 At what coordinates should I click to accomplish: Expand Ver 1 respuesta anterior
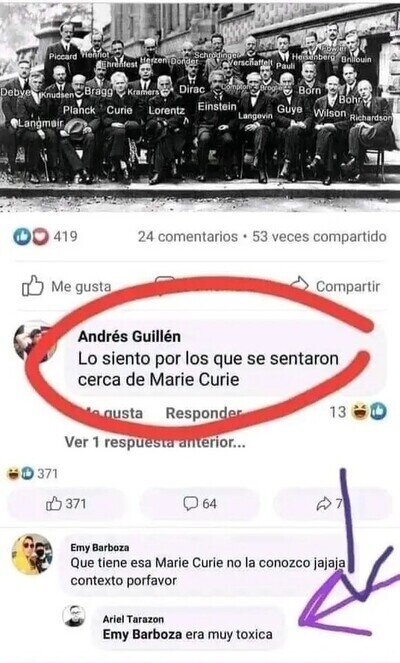[155, 442]
